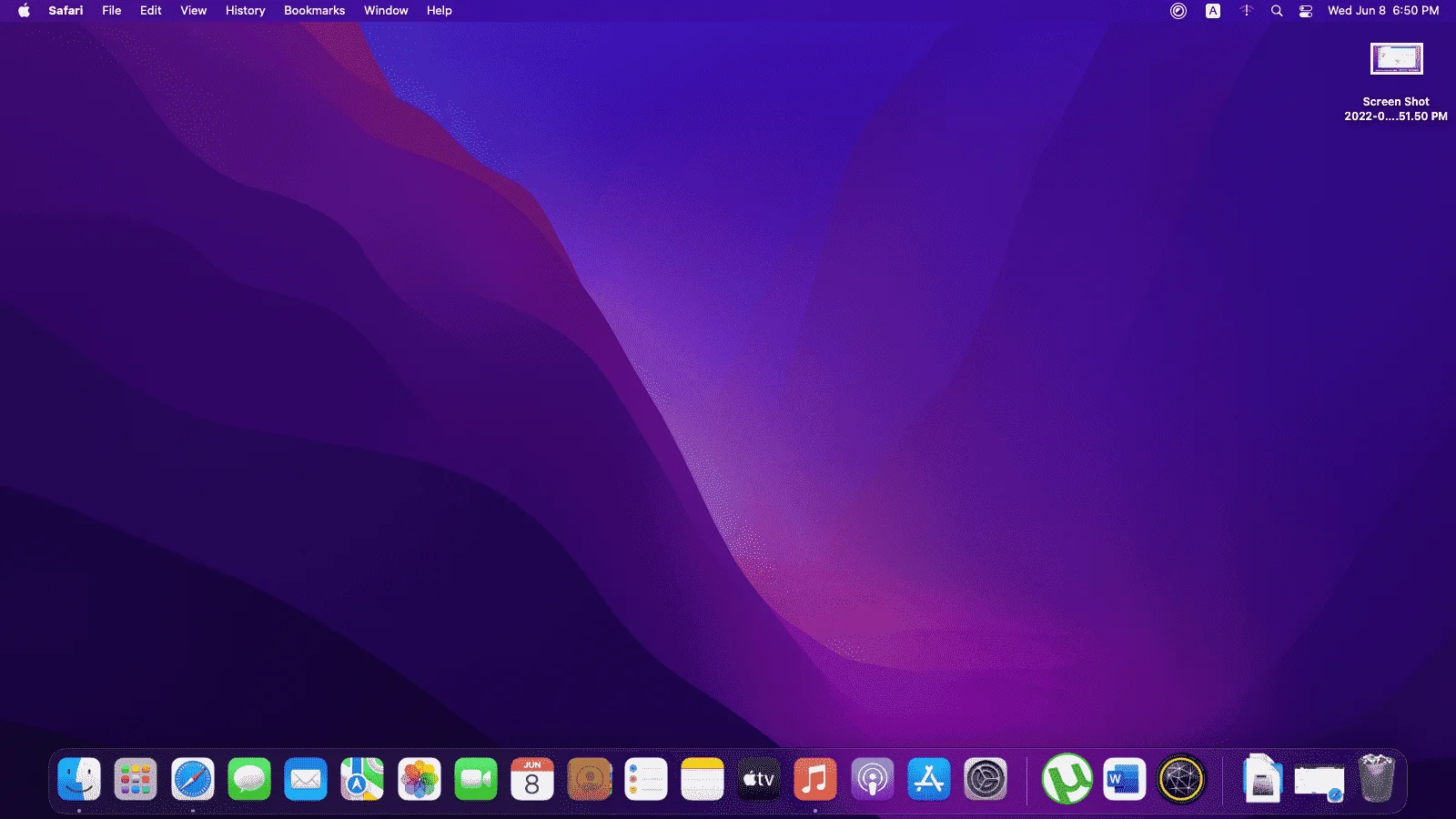Open the Bookmarks menu
1456x819 pixels.
click(x=315, y=11)
